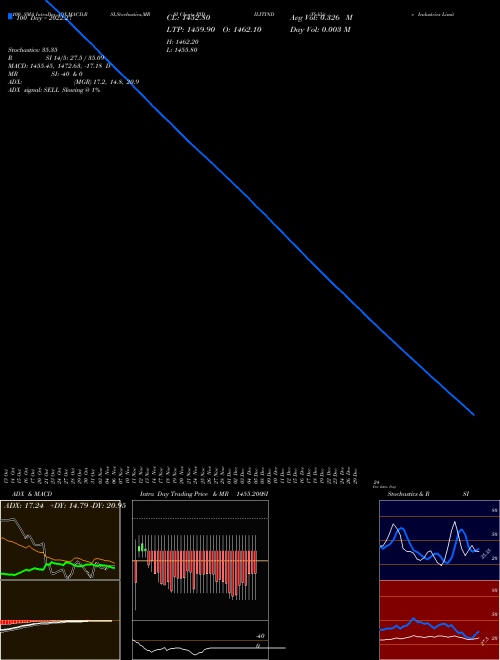Click the 'ADX signal: SELL Slowing @ 1%' text
Viewport: 500px width, 660px height.
[x=54, y=90]
